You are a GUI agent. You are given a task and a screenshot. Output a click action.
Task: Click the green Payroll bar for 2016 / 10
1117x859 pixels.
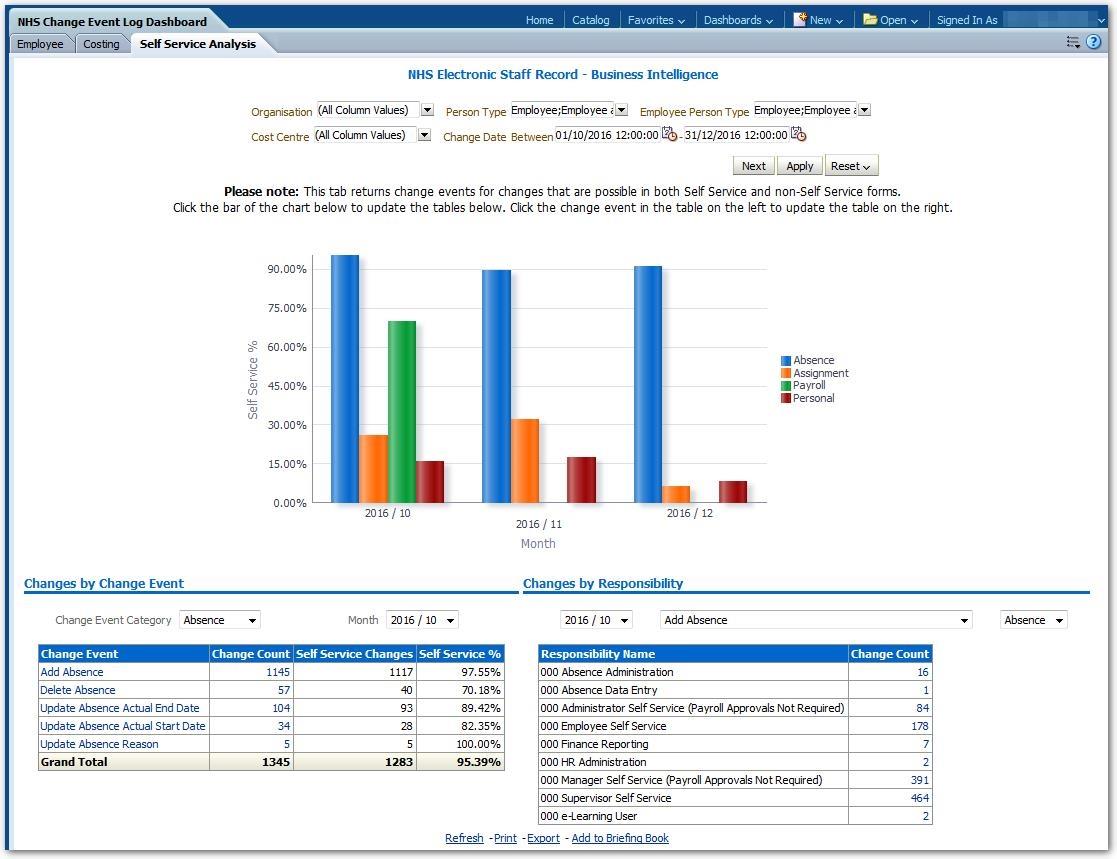point(402,412)
